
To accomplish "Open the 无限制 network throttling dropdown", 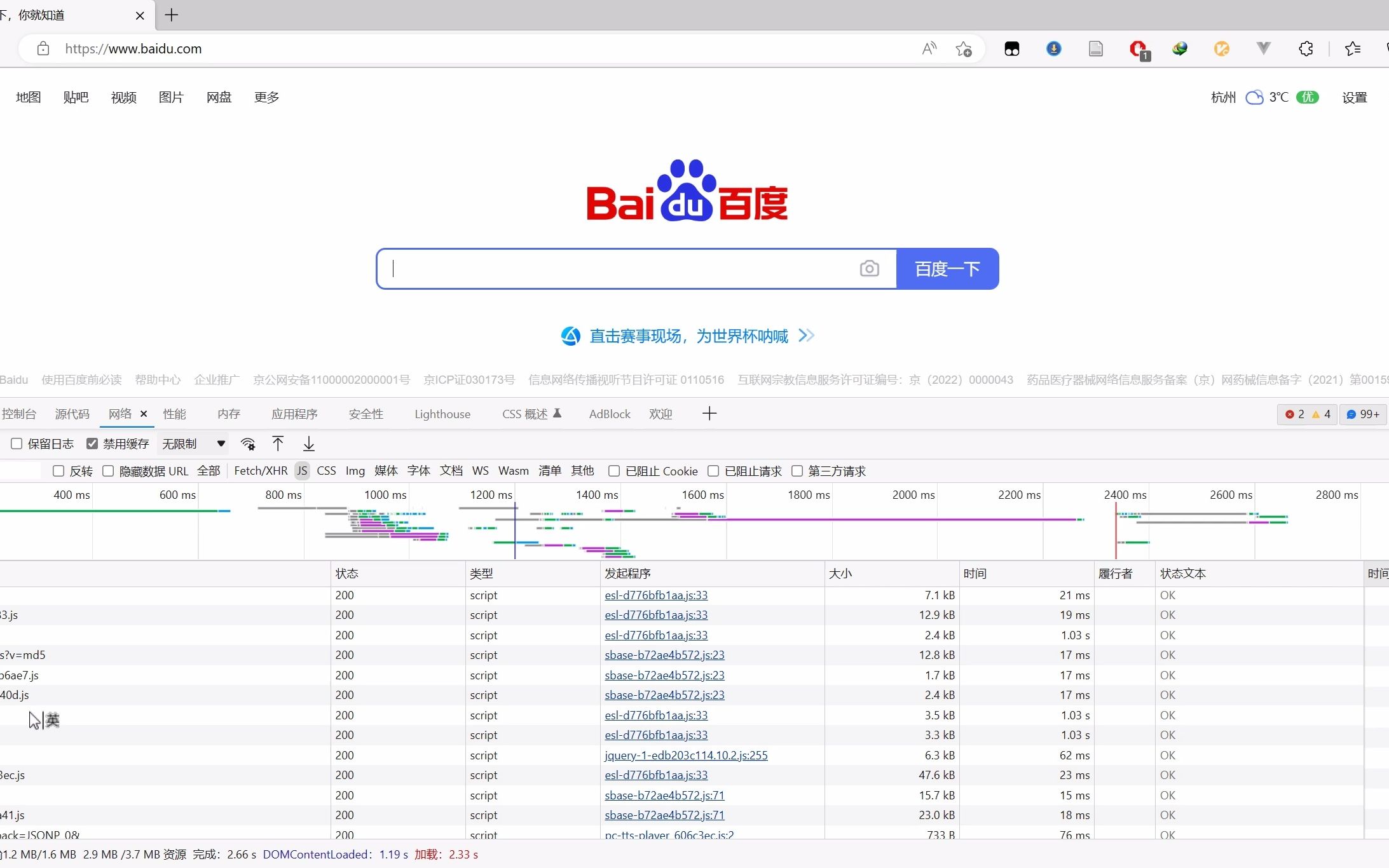I will point(193,444).
